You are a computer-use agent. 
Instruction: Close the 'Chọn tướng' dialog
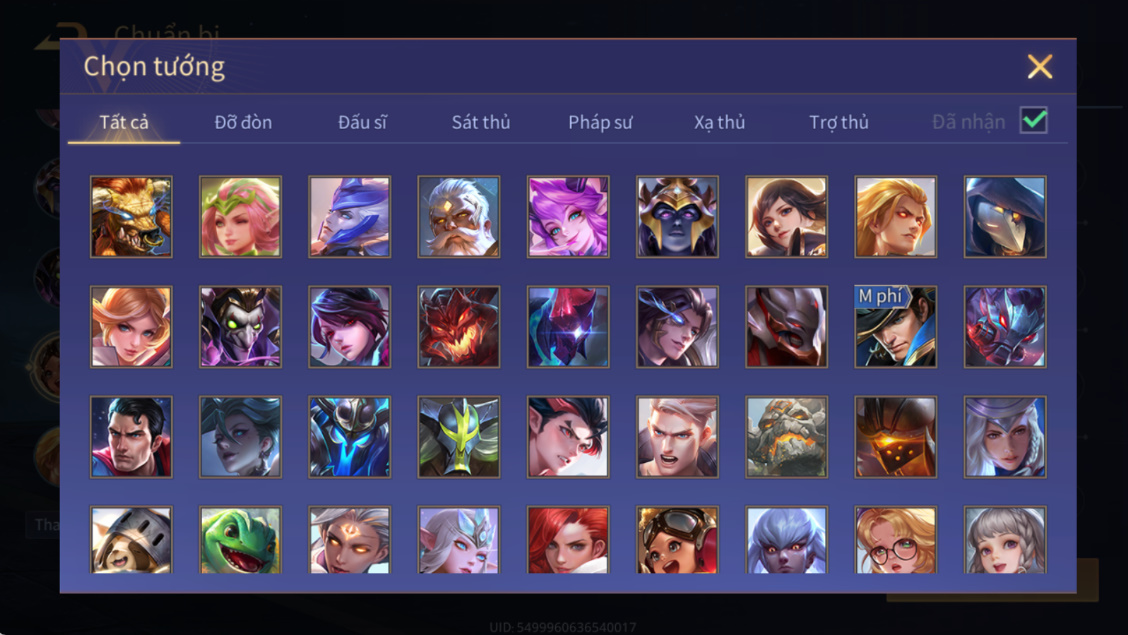click(1040, 66)
